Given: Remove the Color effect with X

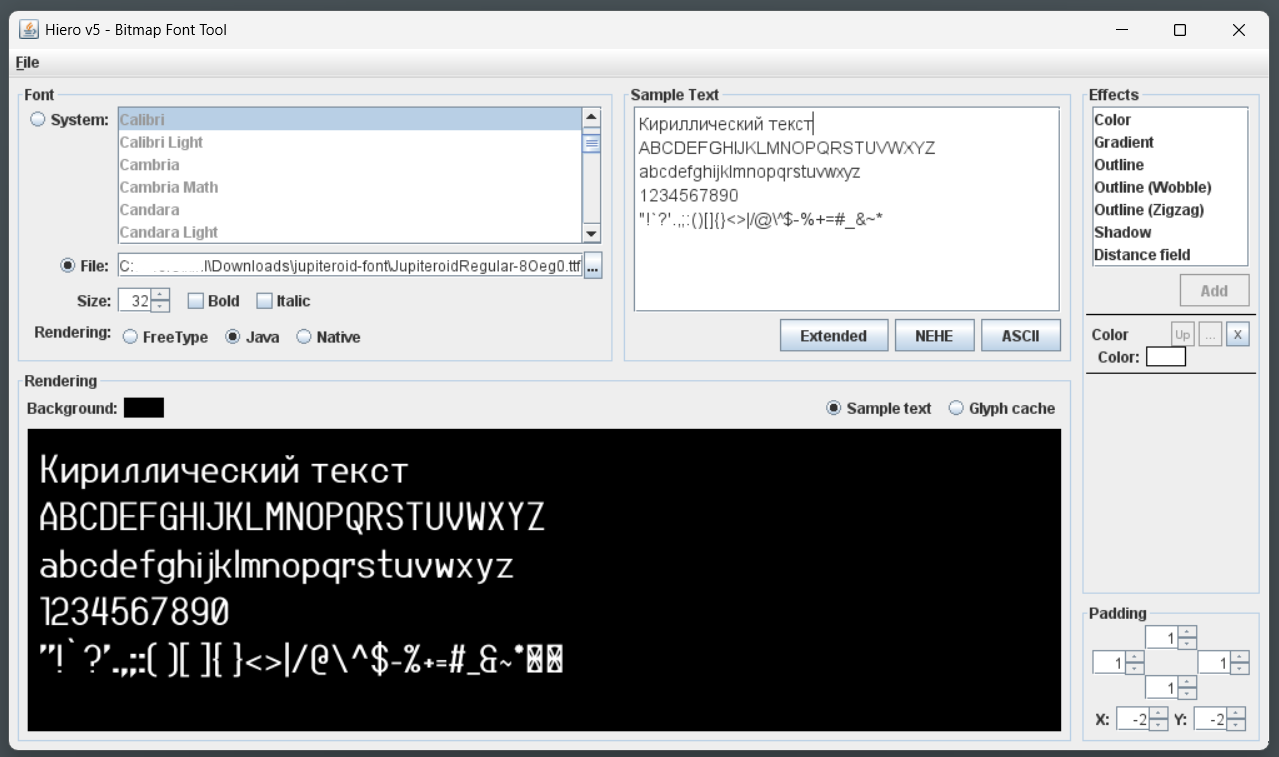Looking at the screenshot, I should [1238, 335].
